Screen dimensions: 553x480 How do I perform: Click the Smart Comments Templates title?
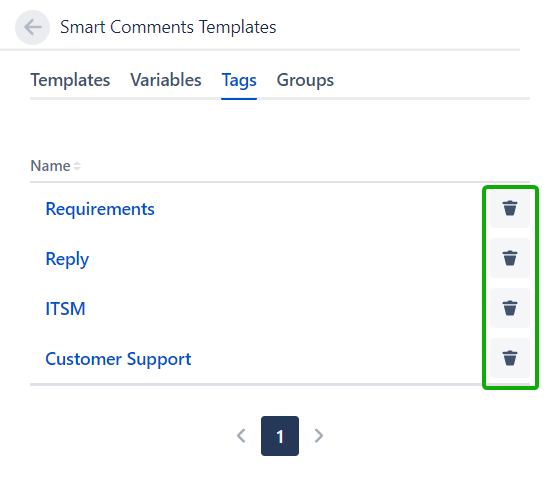[168, 27]
